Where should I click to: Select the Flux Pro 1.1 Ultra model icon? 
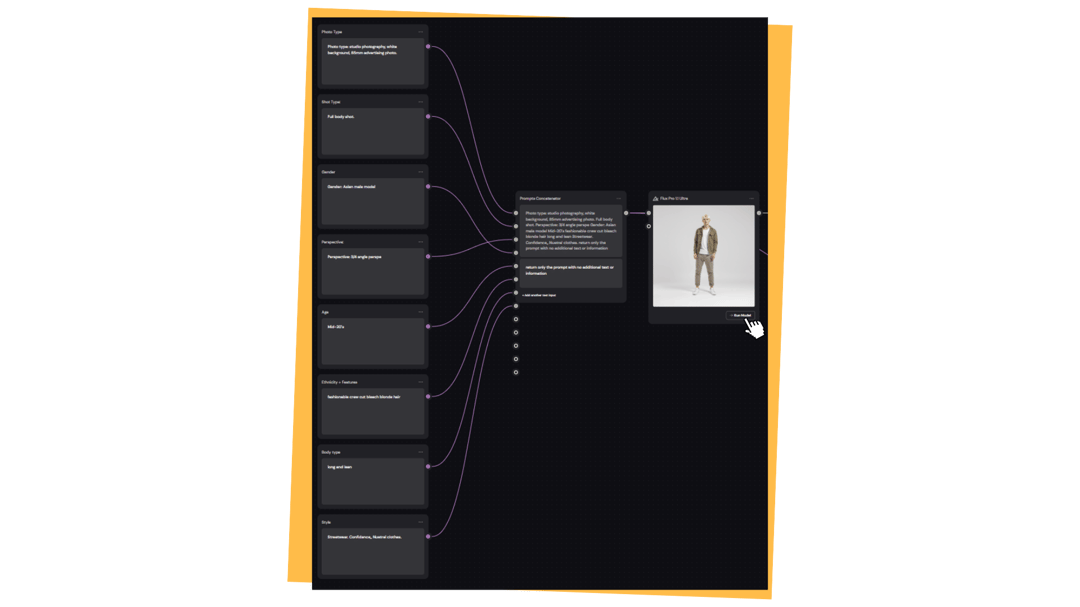(x=655, y=198)
